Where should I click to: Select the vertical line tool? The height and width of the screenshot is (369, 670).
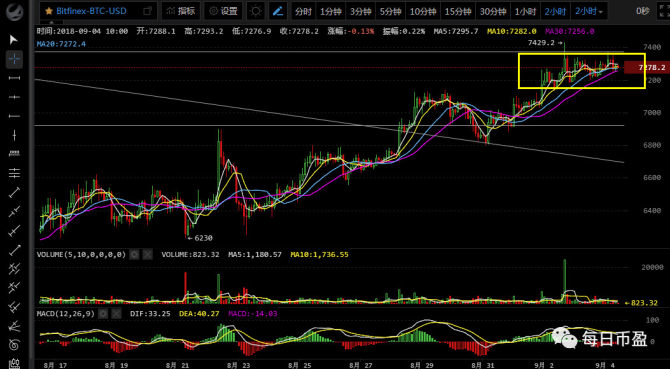(x=14, y=135)
